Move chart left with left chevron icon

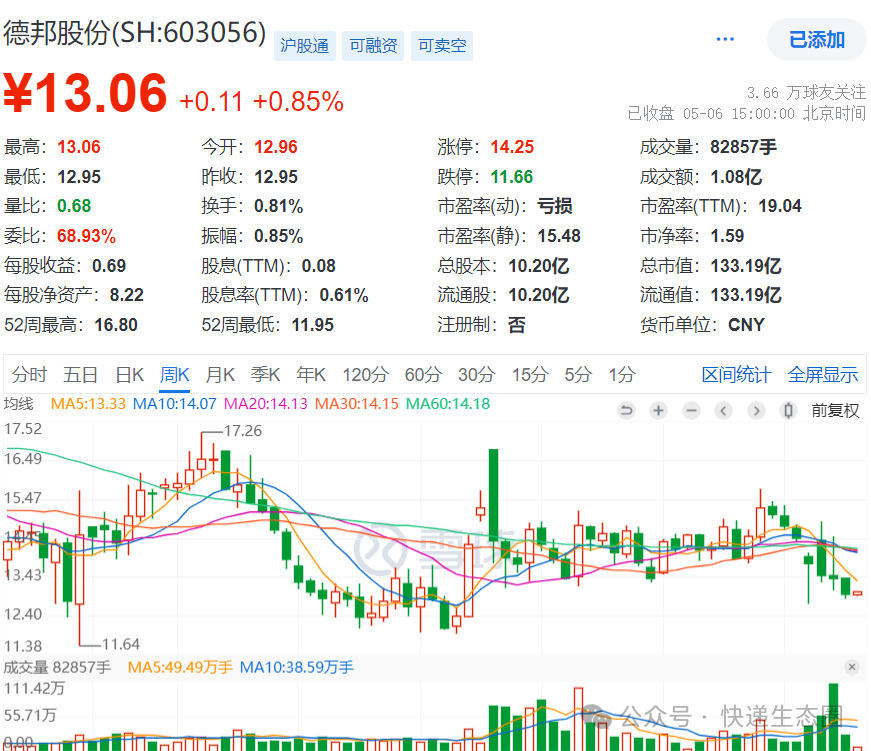click(723, 410)
